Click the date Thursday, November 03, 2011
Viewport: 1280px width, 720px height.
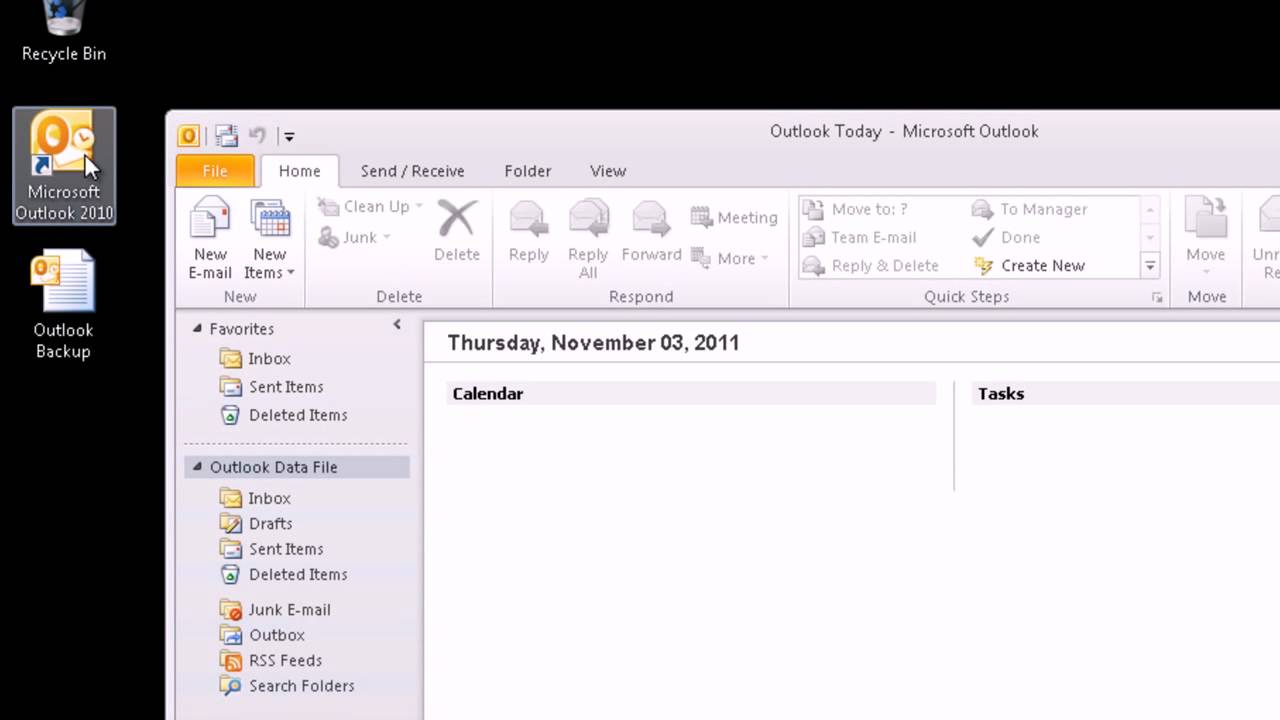(593, 342)
